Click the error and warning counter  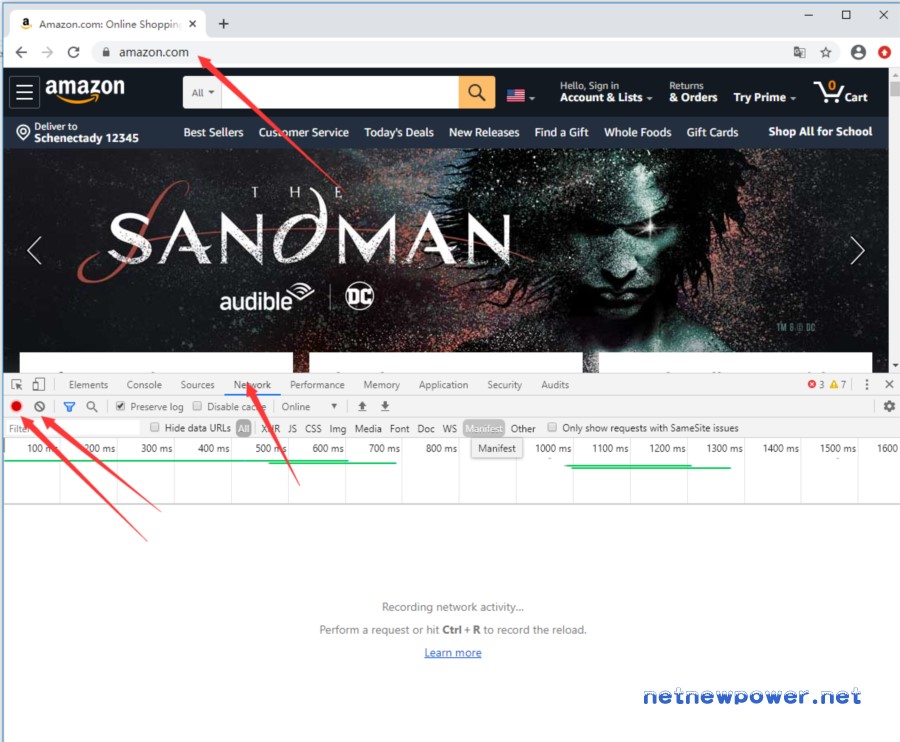coord(827,384)
